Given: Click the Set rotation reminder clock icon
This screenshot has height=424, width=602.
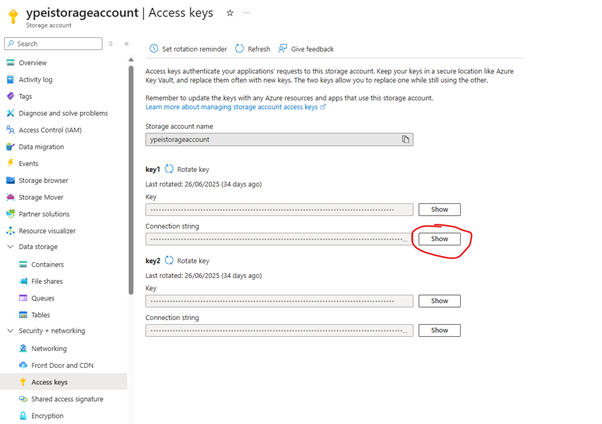Looking at the screenshot, I should (x=154, y=49).
